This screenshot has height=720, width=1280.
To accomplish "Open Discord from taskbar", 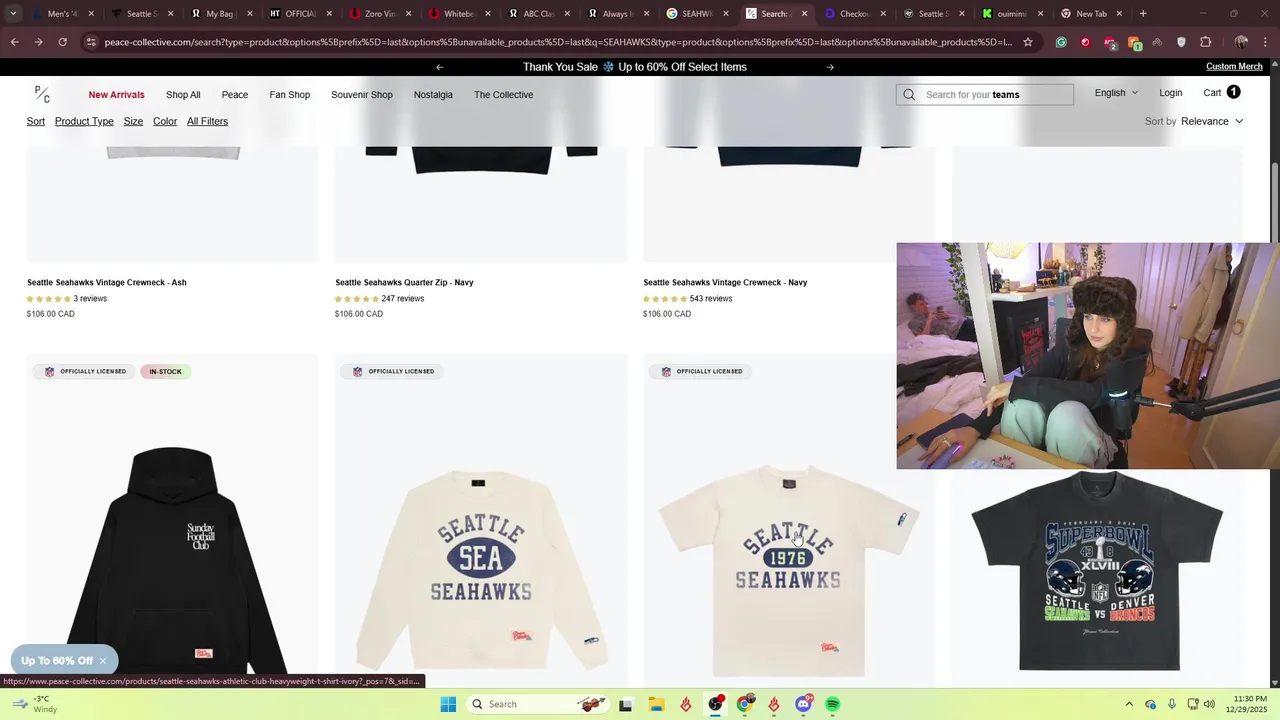I will (803, 704).
